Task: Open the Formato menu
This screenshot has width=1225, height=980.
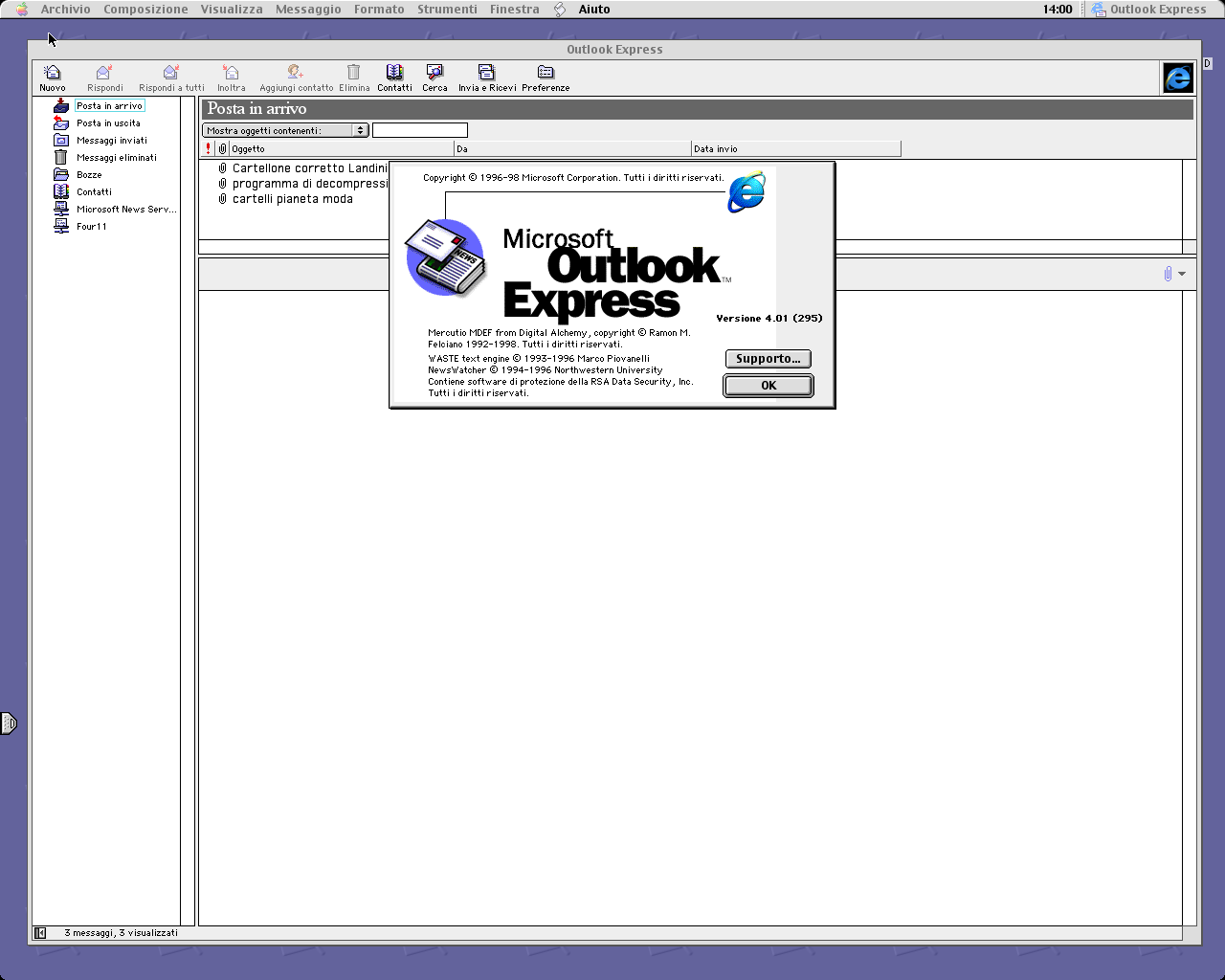Action: pyautogui.click(x=379, y=10)
